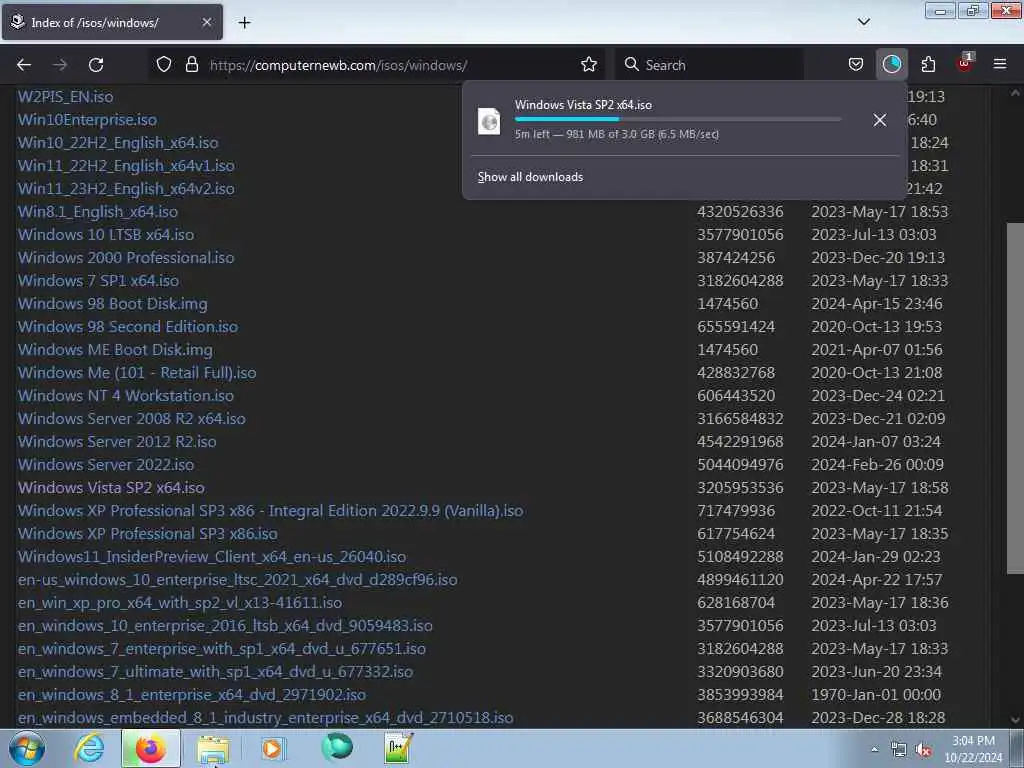The image size is (1024, 768).
Task: Open Windows 98 Boot Disk.img
Action: (112, 304)
